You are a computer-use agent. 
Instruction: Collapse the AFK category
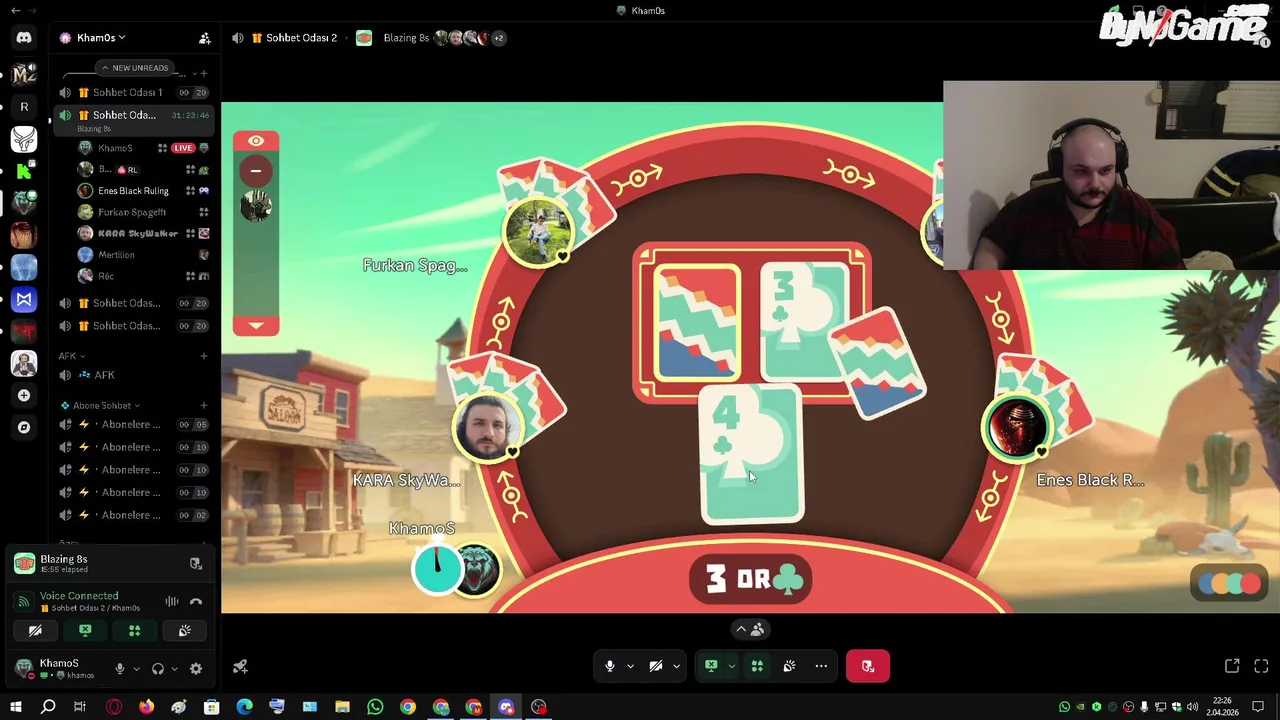point(70,356)
